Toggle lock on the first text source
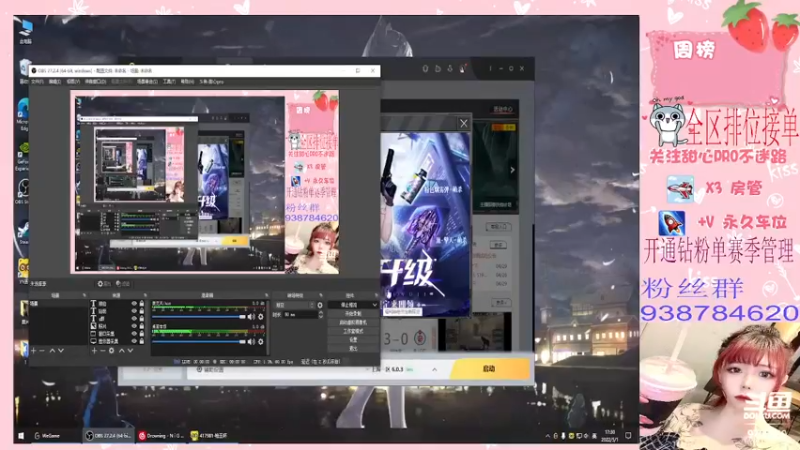This screenshot has height=450, width=800. point(142,304)
